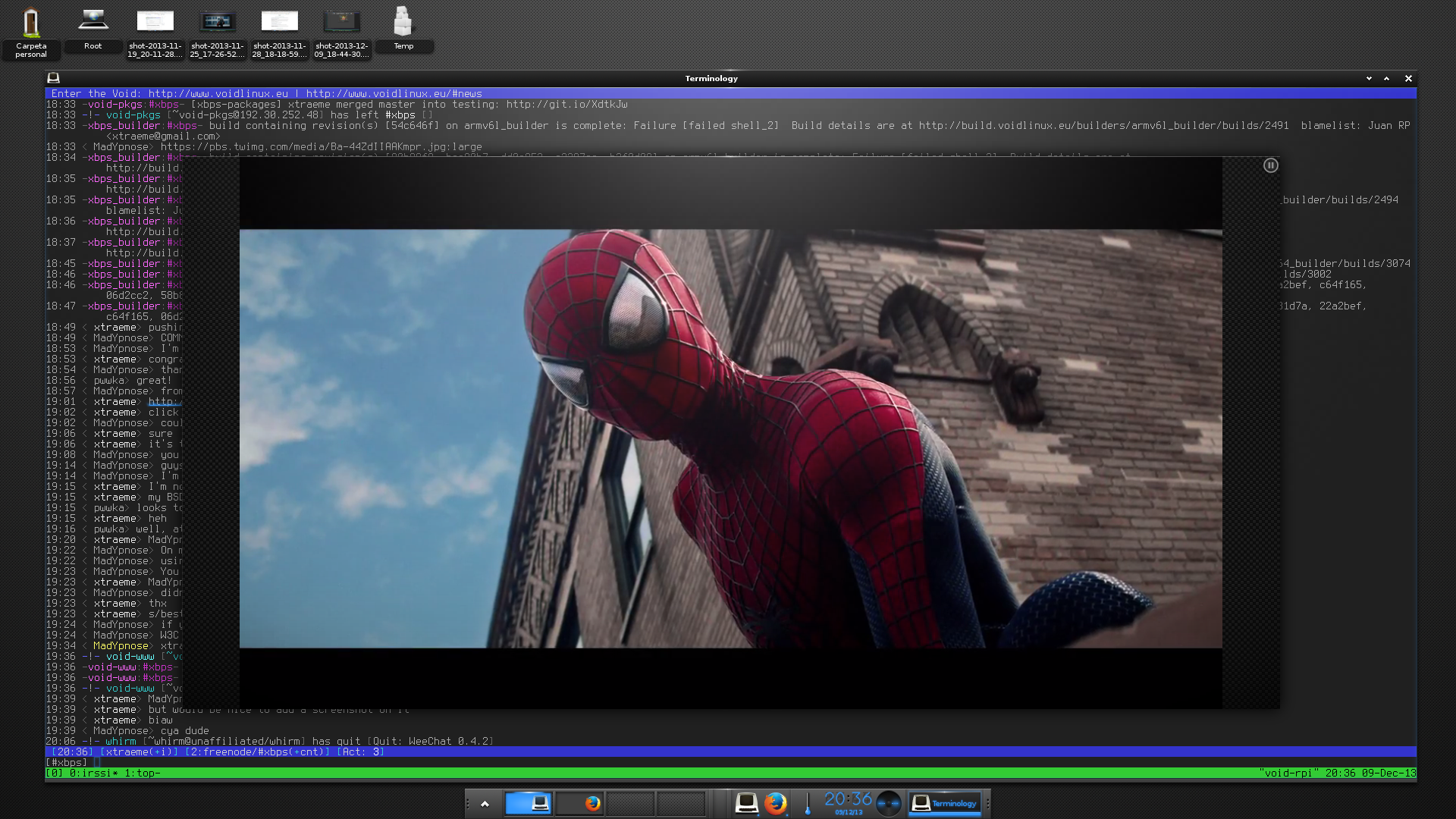Launch Firefox from shelf launcher icon

click(775, 803)
